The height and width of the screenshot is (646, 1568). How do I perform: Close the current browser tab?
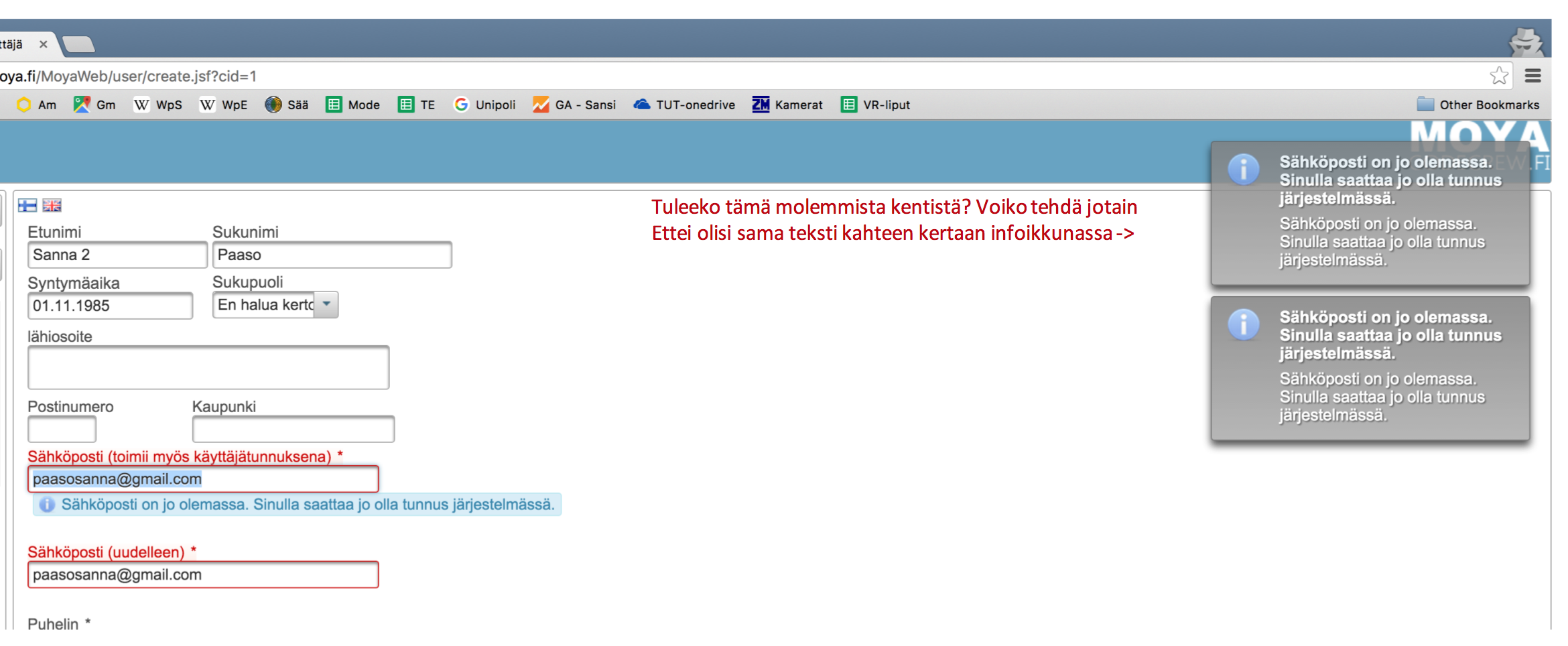[x=44, y=44]
